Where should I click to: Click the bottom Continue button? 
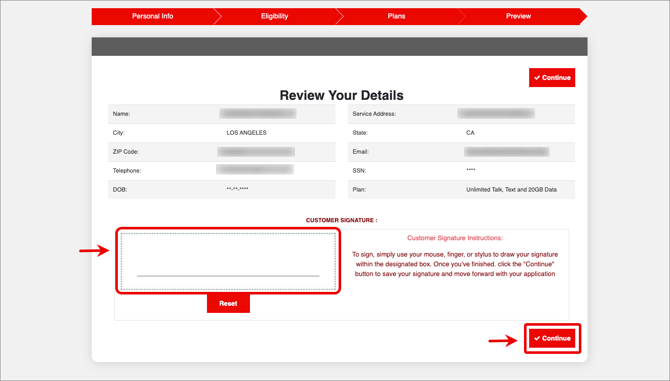click(x=552, y=338)
